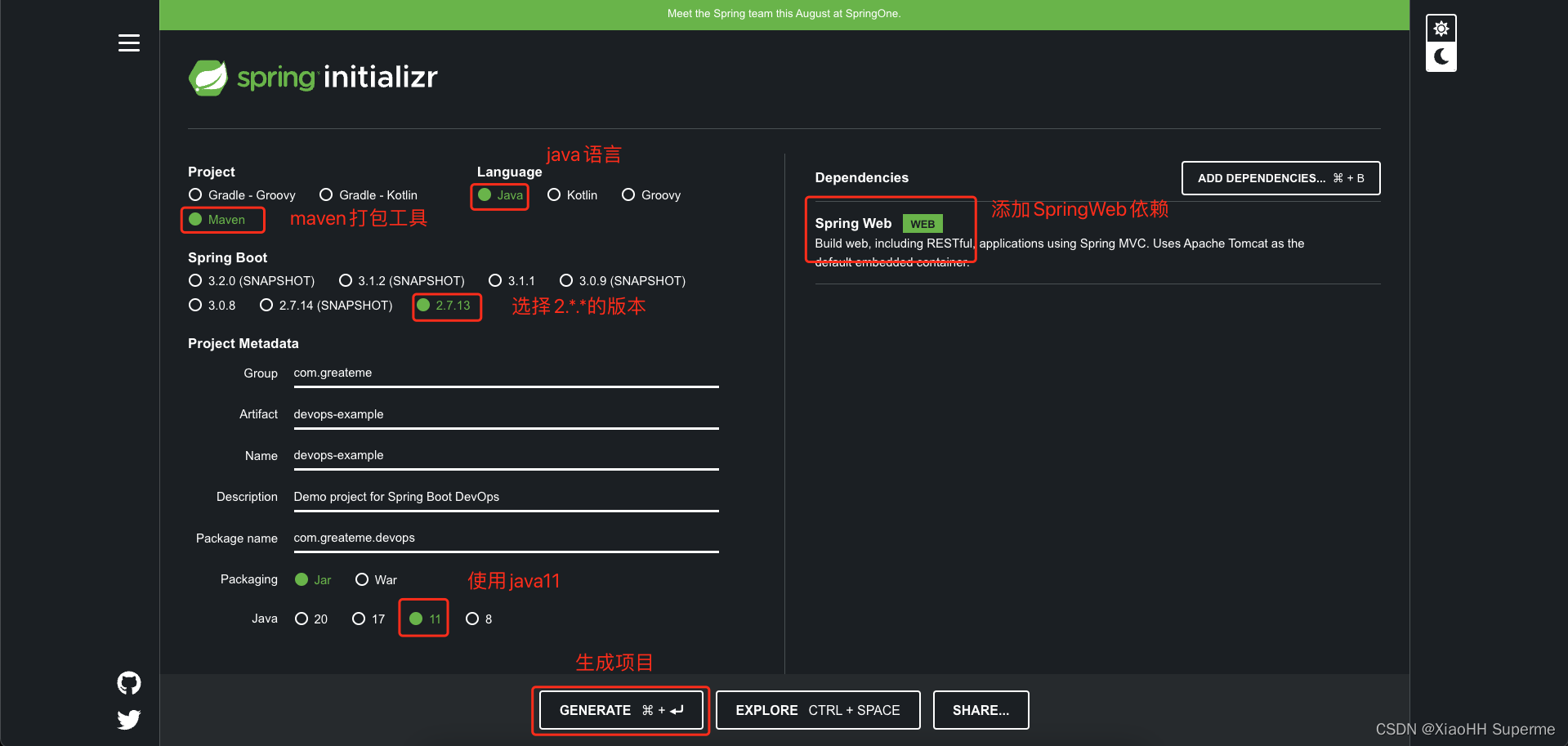The height and width of the screenshot is (746, 1568).
Task: Switch to dark theme moon icon
Action: (x=1441, y=57)
